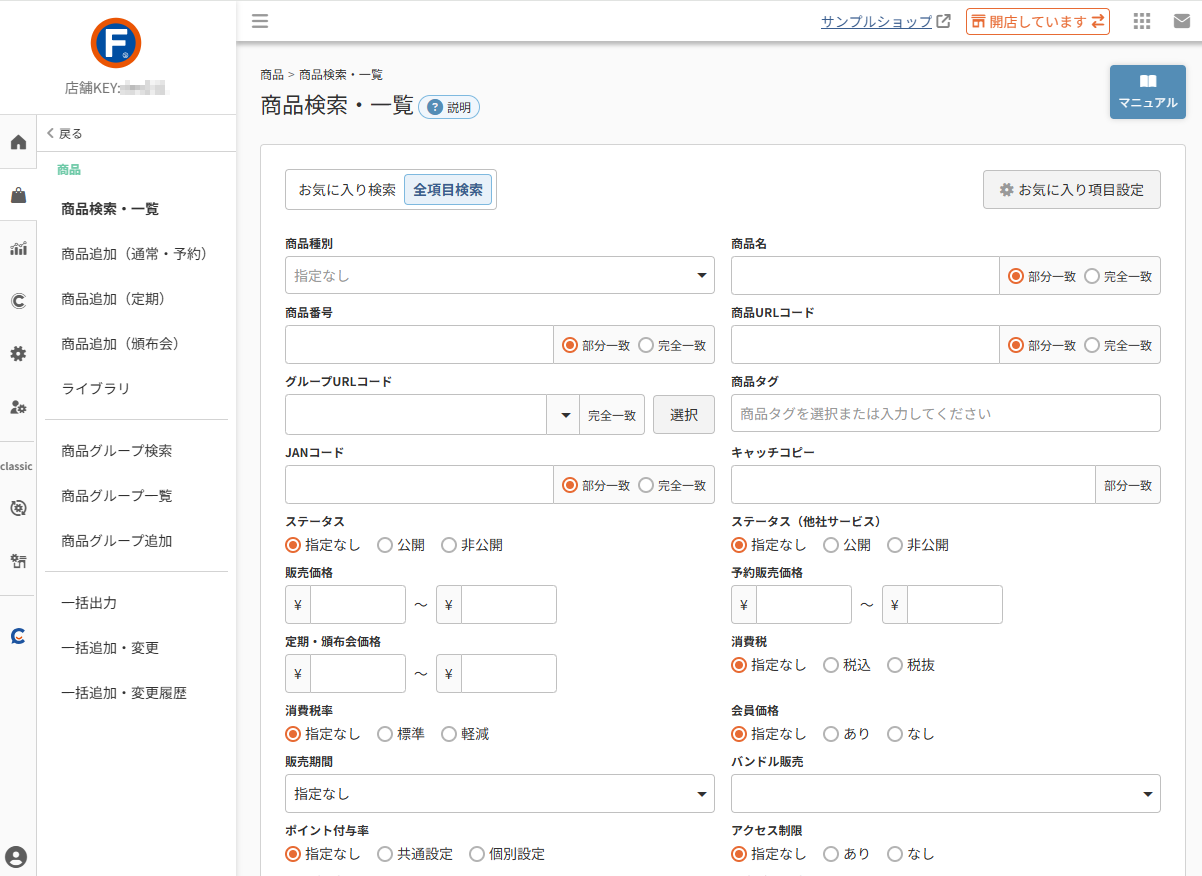The image size is (1202, 876).
Task: Open 一括追加・変更履歴 menu item
Action: click(124, 693)
